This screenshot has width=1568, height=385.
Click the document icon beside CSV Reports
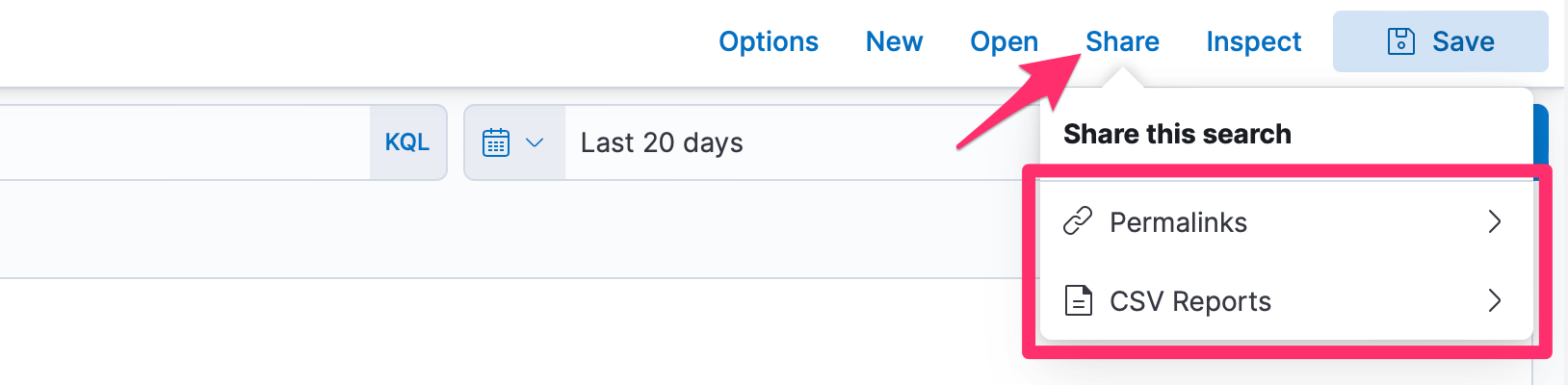pyautogui.click(x=1078, y=301)
